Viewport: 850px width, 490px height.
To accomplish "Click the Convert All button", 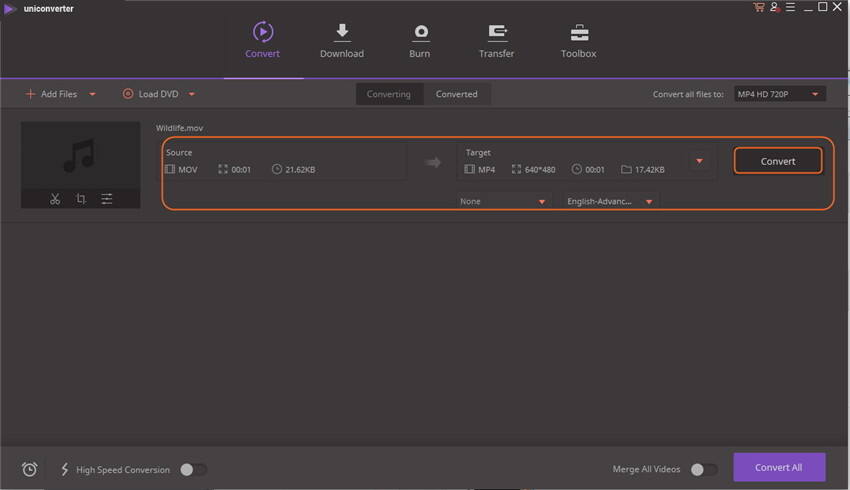I will pos(779,467).
